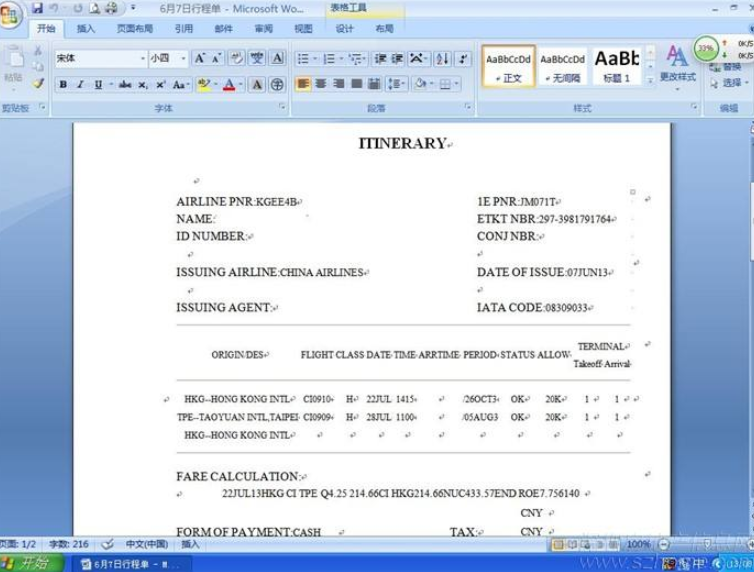Open the Windows 开始 start button
Image resolution: width=754 pixels, height=572 pixels.
coord(30,563)
